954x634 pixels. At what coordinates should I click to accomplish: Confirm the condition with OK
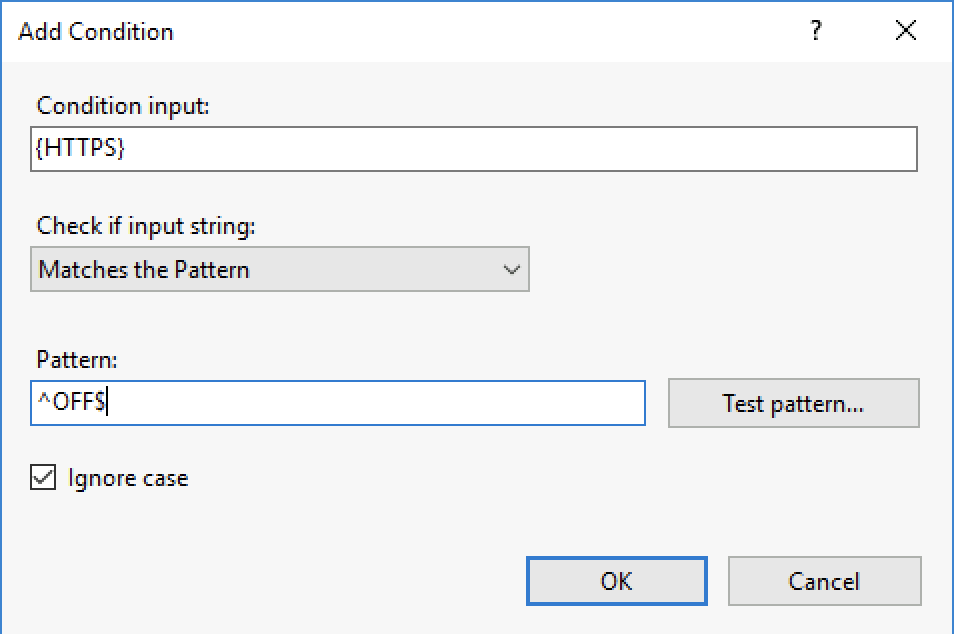(x=616, y=581)
